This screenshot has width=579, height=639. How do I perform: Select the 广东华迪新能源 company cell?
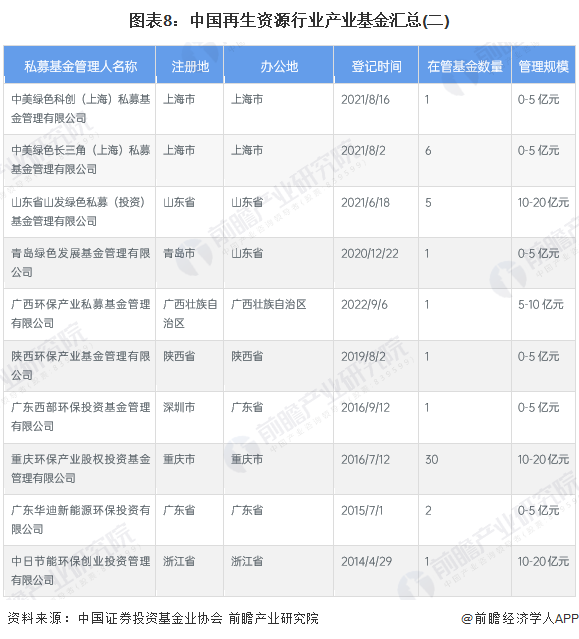click(80, 520)
